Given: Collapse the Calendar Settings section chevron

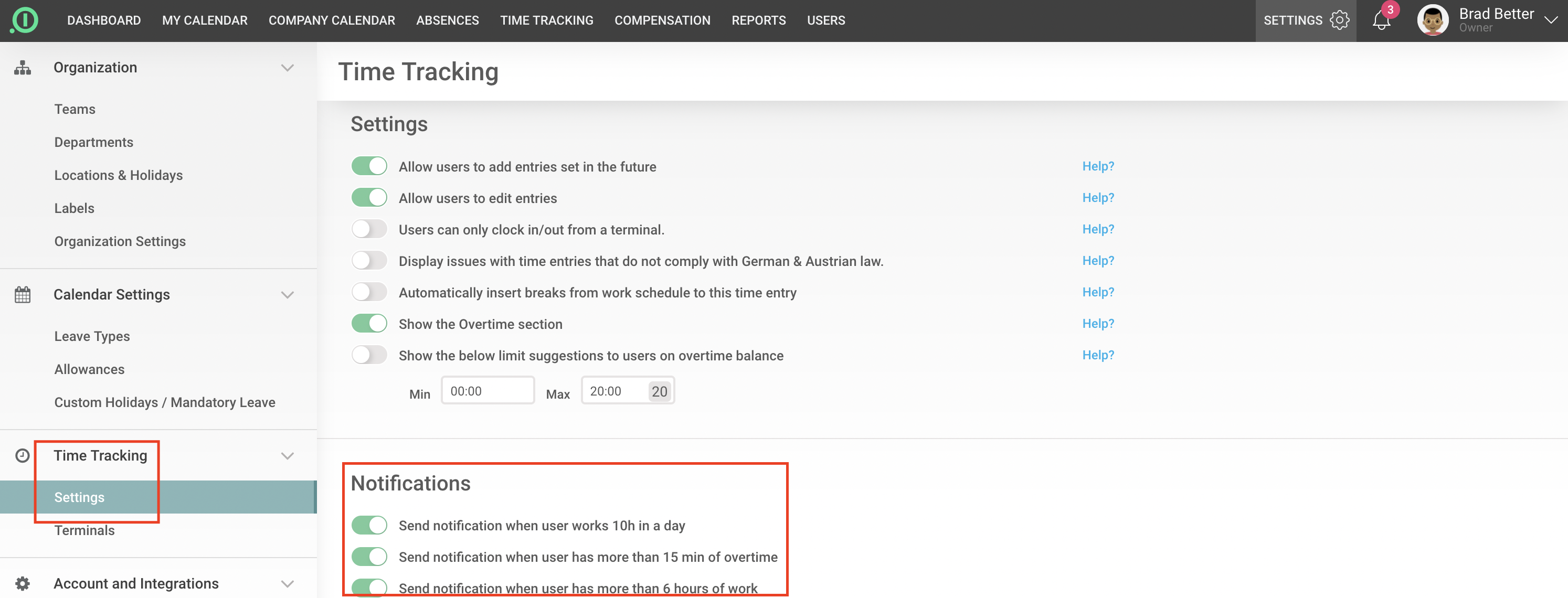Looking at the screenshot, I should pyautogui.click(x=287, y=294).
